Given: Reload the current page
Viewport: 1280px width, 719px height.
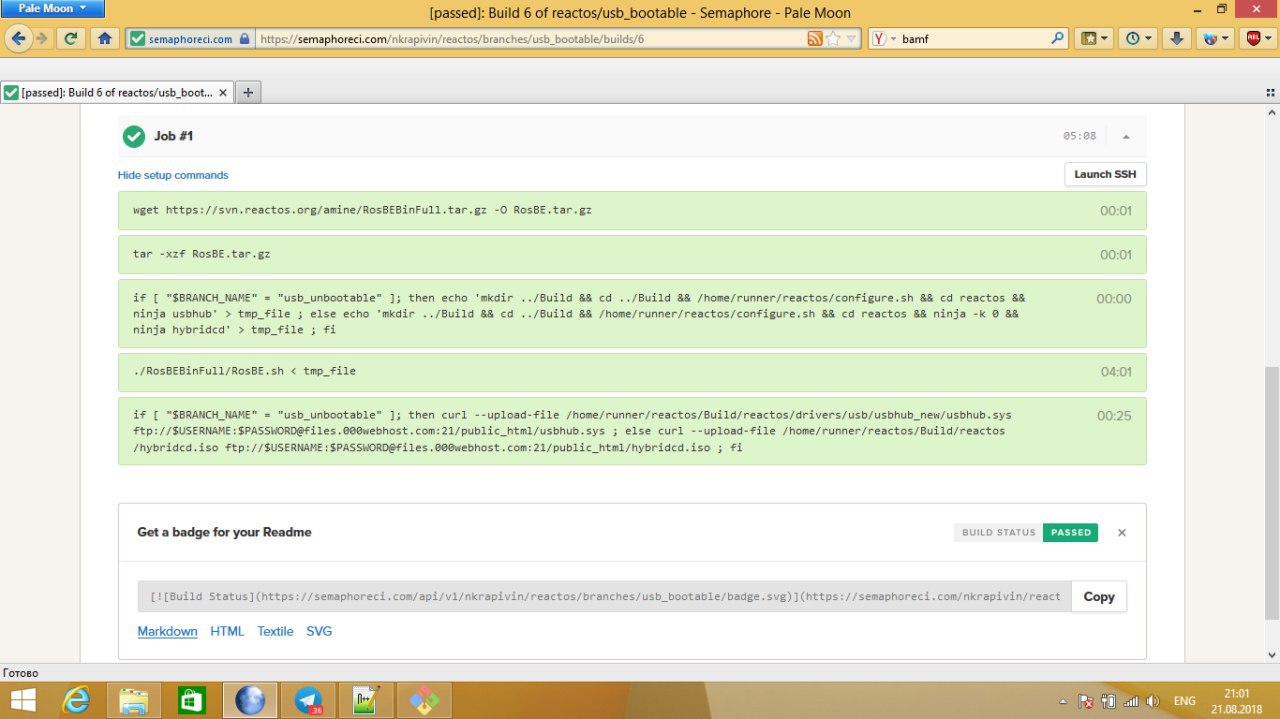Looking at the screenshot, I should pyautogui.click(x=71, y=38).
